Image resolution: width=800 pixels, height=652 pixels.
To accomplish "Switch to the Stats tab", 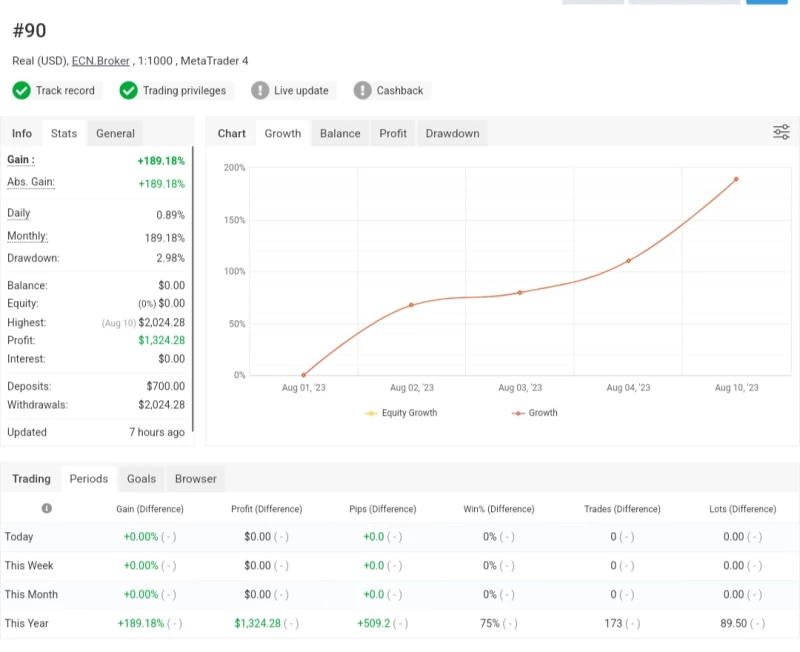I will tap(64, 133).
